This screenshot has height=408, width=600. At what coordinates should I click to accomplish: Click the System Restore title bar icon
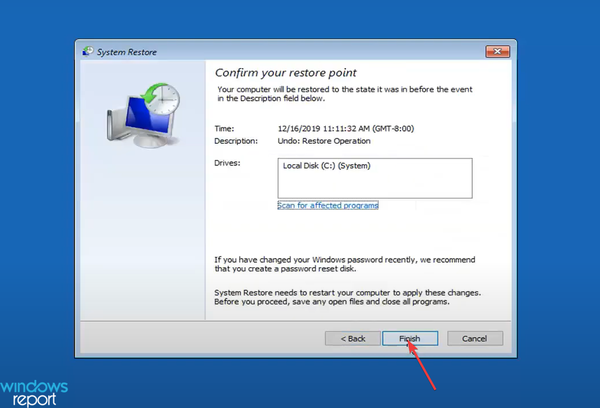(x=88, y=51)
